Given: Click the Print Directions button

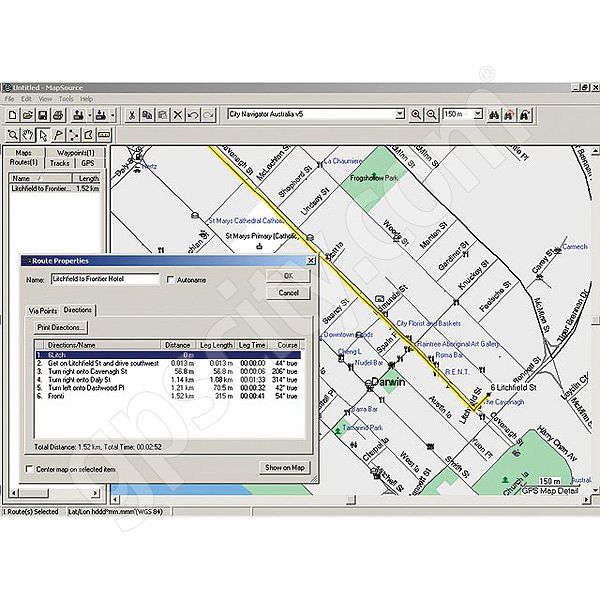Looking at the screenshot, I should [62, 327].
